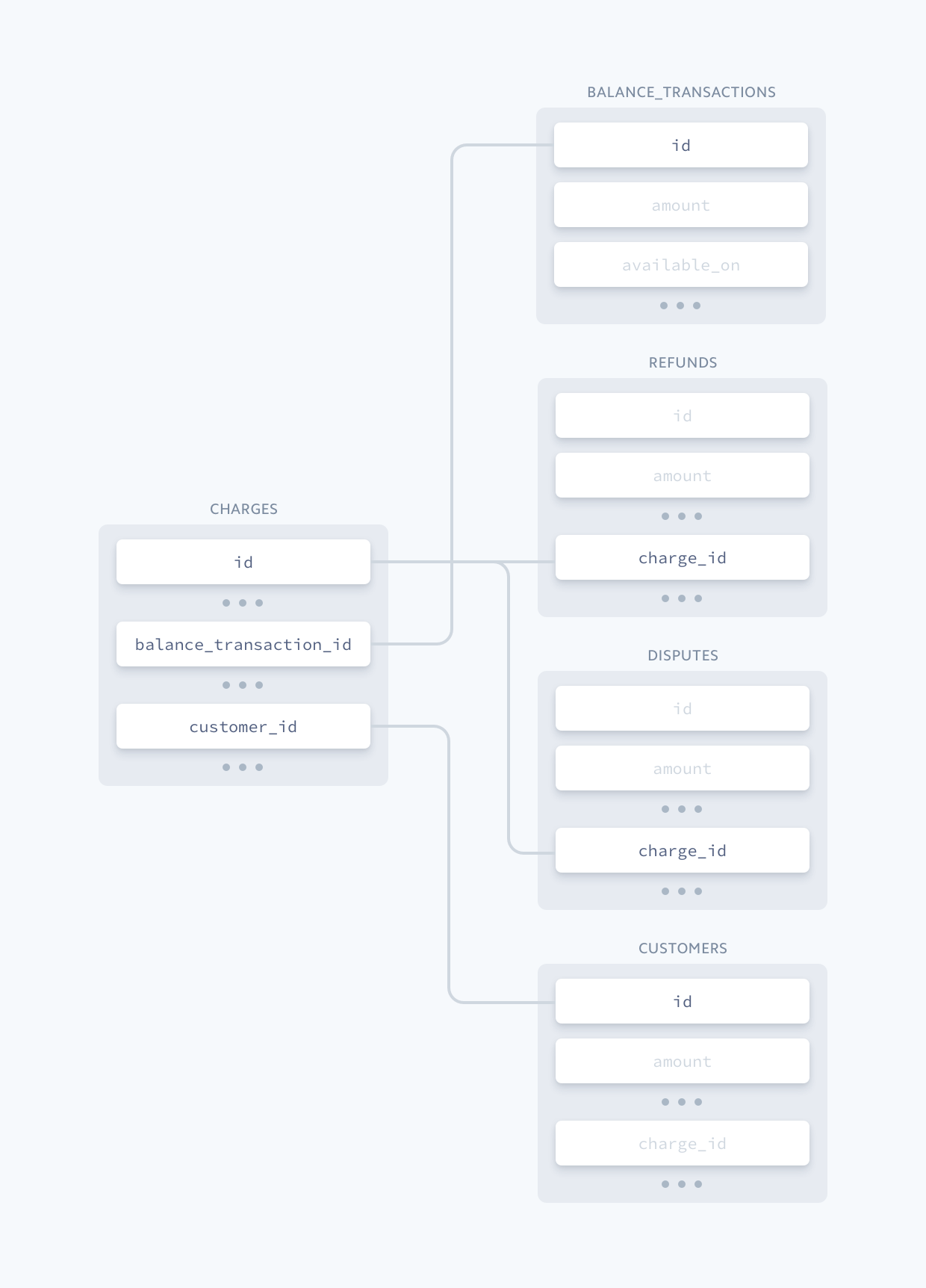Screen dimensions: 926x1288
Task: Click charge_id field in REFUNDS table
Action: click(683, 557)
